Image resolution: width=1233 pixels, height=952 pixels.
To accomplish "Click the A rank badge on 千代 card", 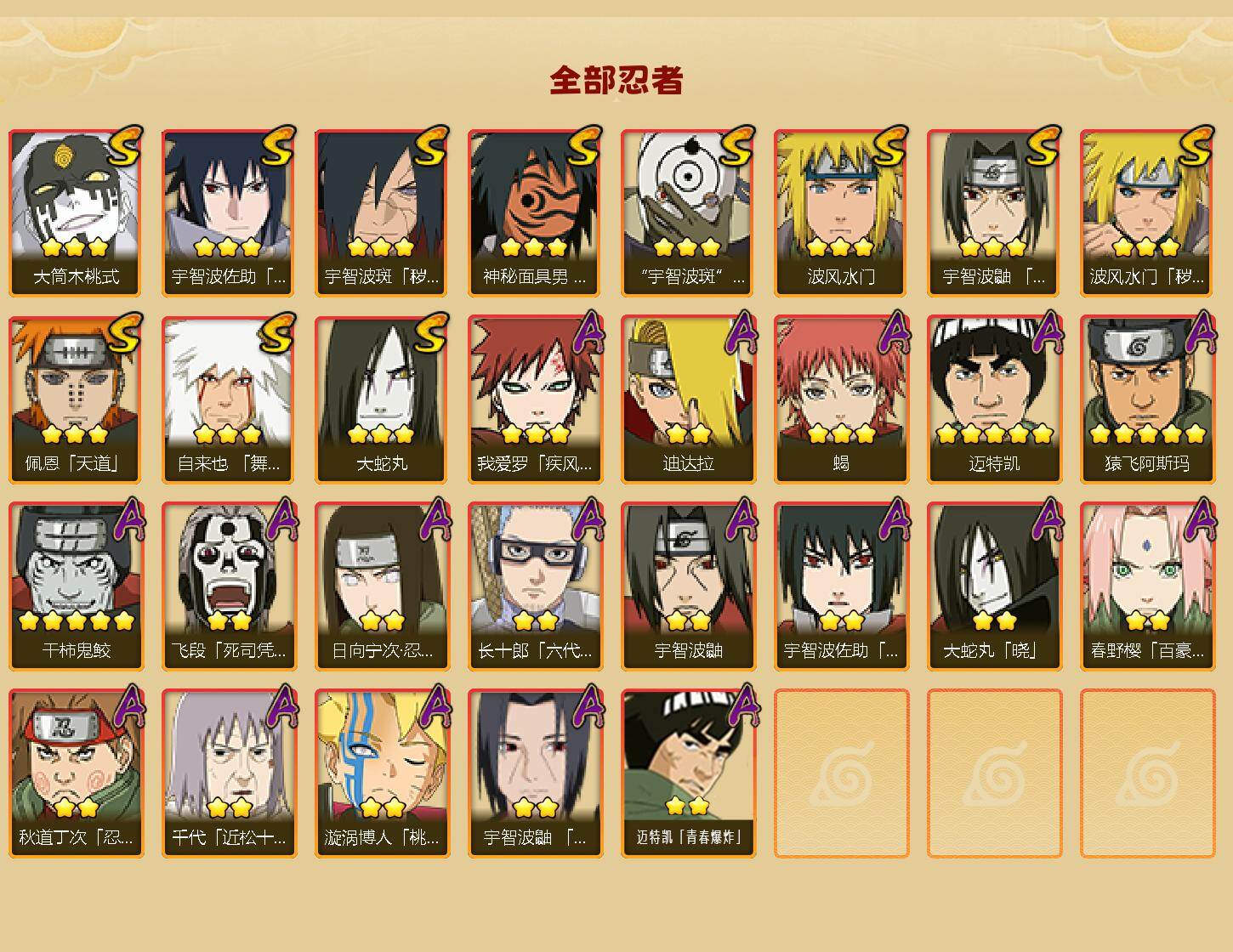I will [281, 706].
